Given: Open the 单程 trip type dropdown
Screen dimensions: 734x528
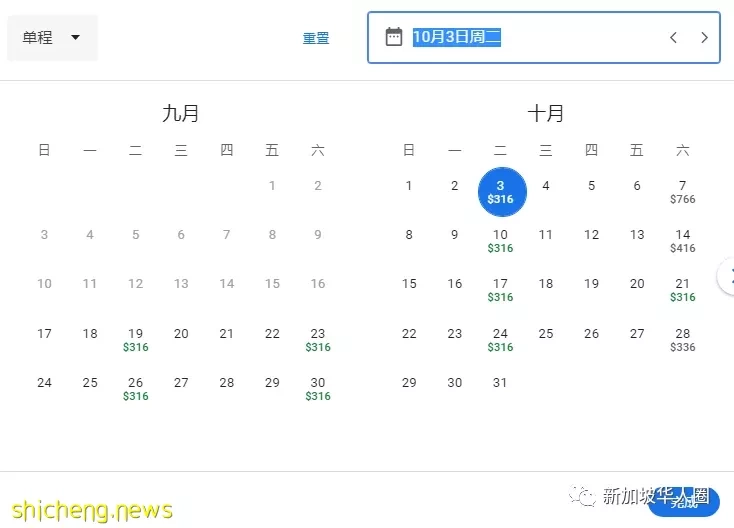Looking at the screenshot, I should click(x=52, y=37).
